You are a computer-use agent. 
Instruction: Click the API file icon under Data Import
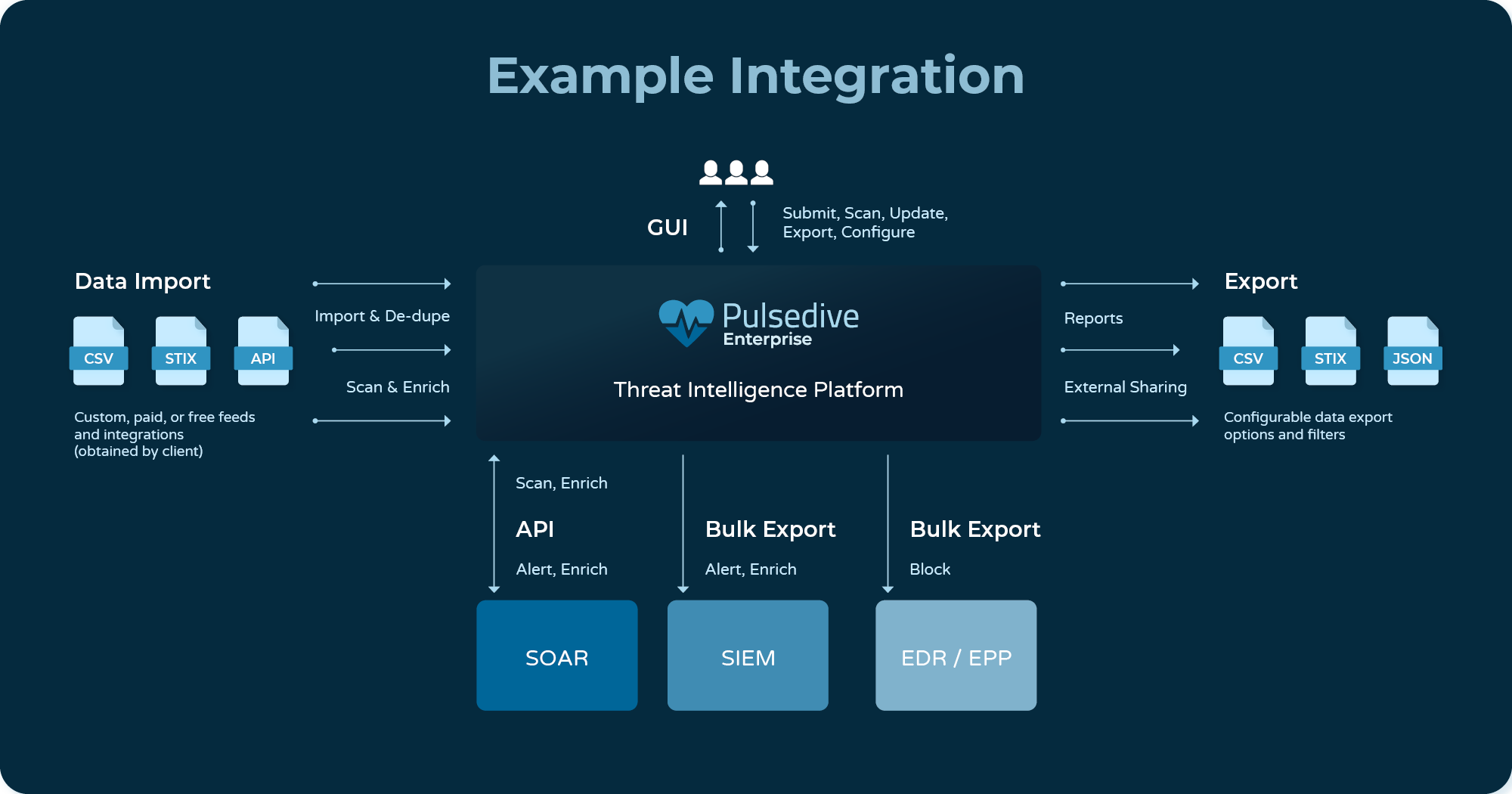coord(263,351)
